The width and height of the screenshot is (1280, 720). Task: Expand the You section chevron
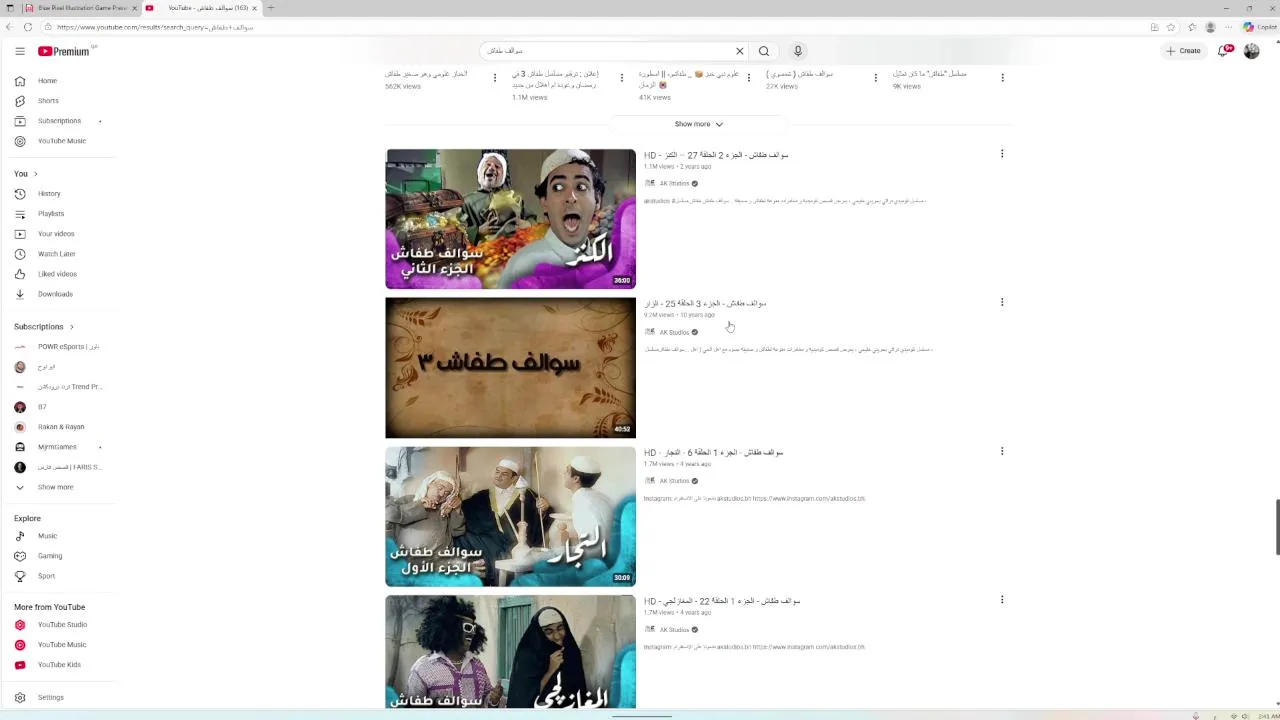click(37, 174)
